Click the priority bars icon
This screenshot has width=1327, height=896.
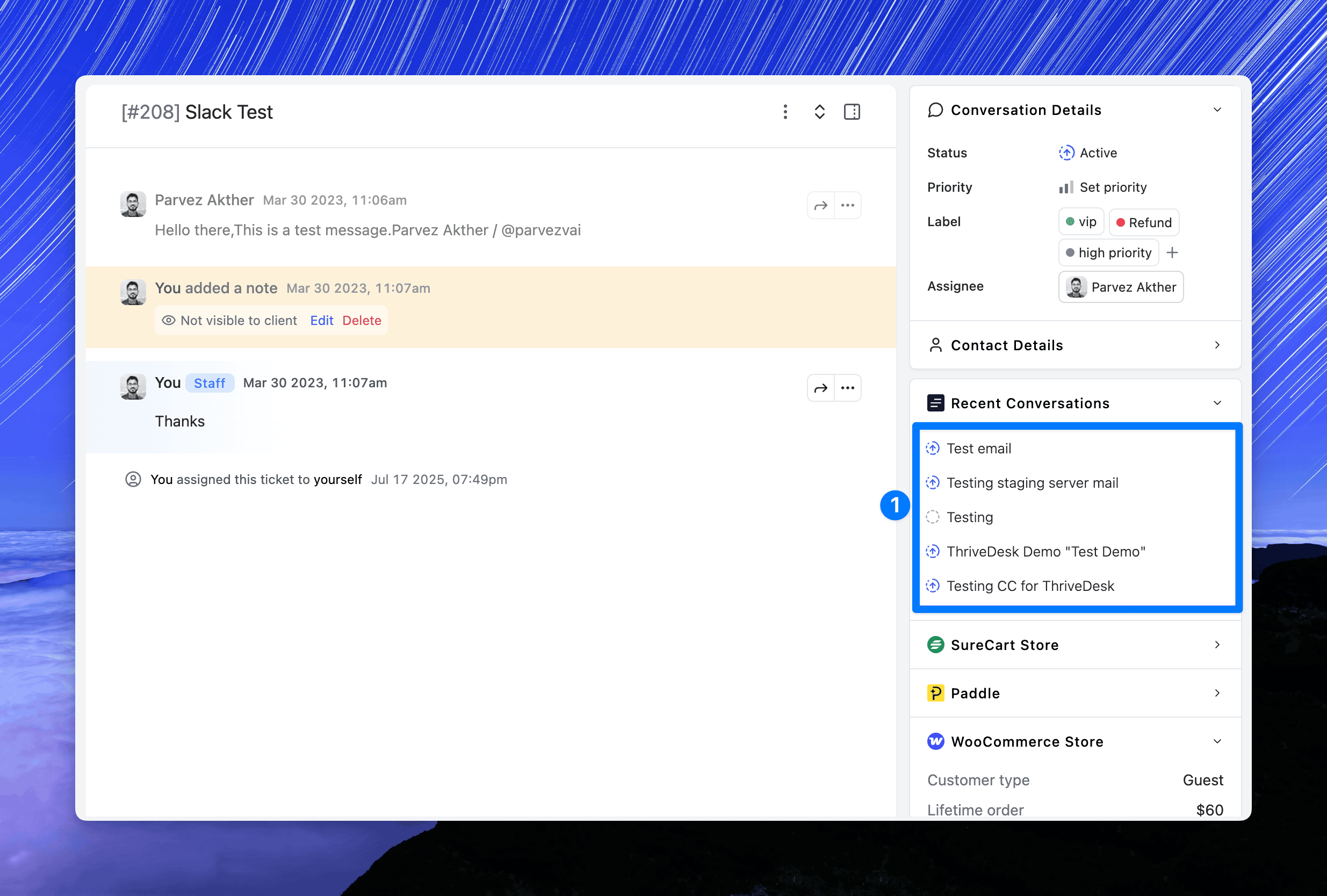(x=1065, y=187)
